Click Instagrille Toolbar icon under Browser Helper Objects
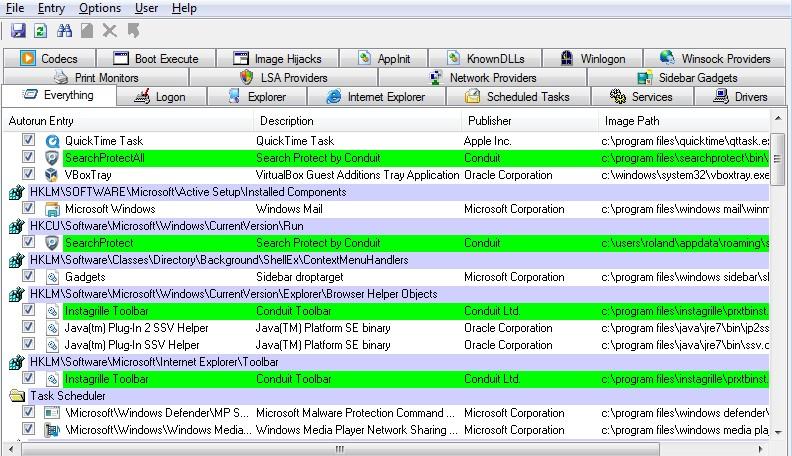The height and width of the screenshot is (456, 792). point(52,311)
